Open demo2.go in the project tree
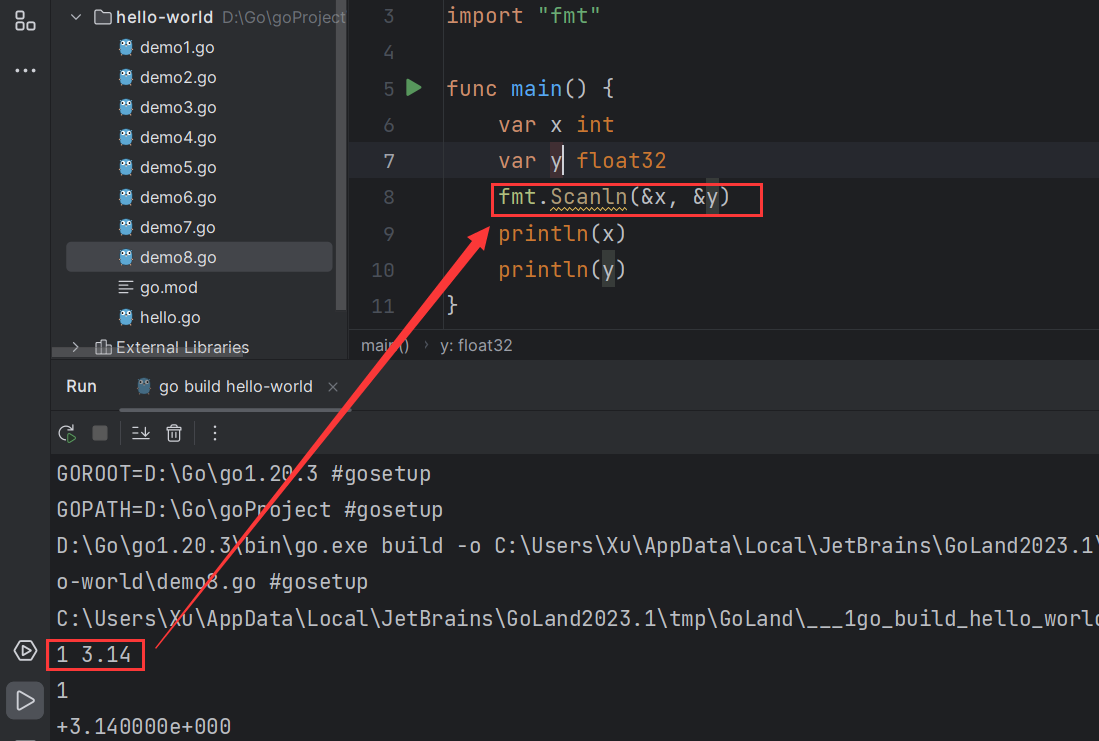The width and height of the screenshot is (1099, 741). (x=177, y=77)
